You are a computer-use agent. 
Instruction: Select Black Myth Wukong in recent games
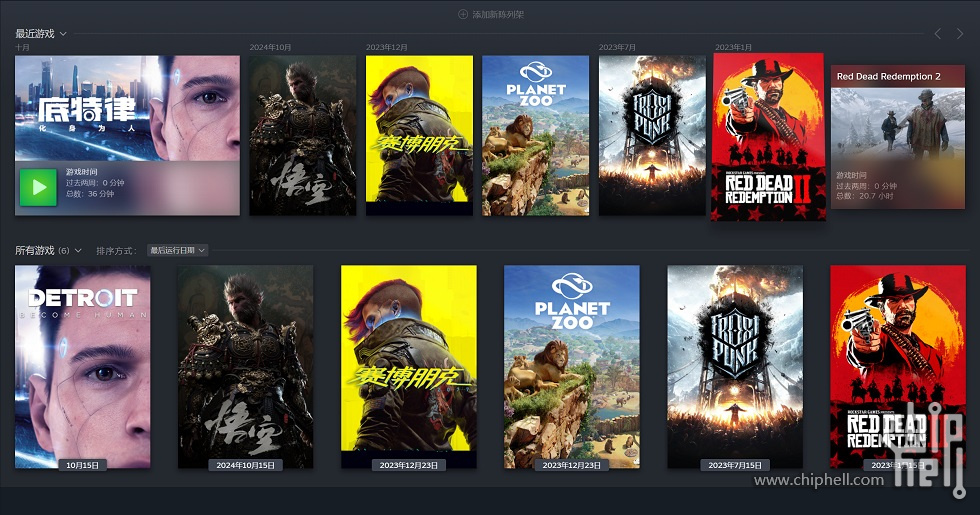[x=302, y=136]
